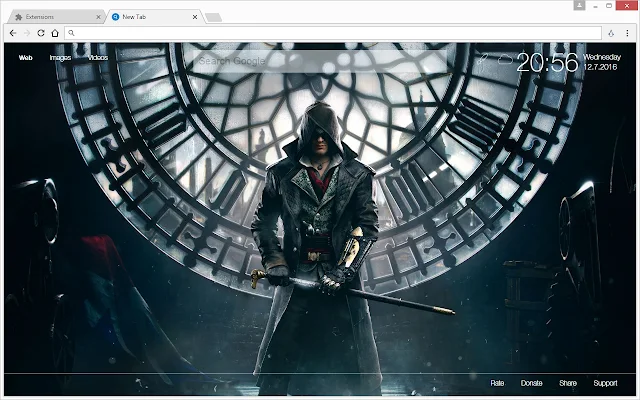The height and width of the screenshot is (400, 640).
Task: Open a new tab with the new-tab button
Action: [x=213, y=17]
